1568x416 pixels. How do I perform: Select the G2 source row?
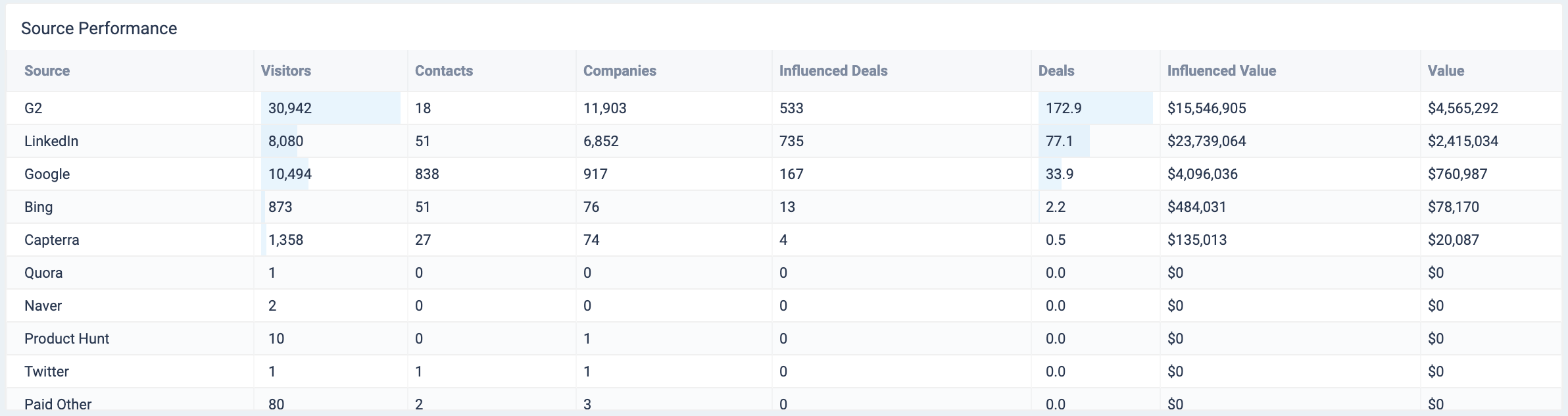(x=34, y=108)
